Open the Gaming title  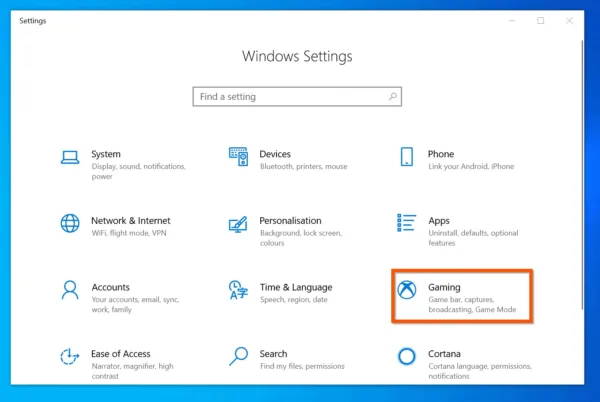(x=444, y=287)
